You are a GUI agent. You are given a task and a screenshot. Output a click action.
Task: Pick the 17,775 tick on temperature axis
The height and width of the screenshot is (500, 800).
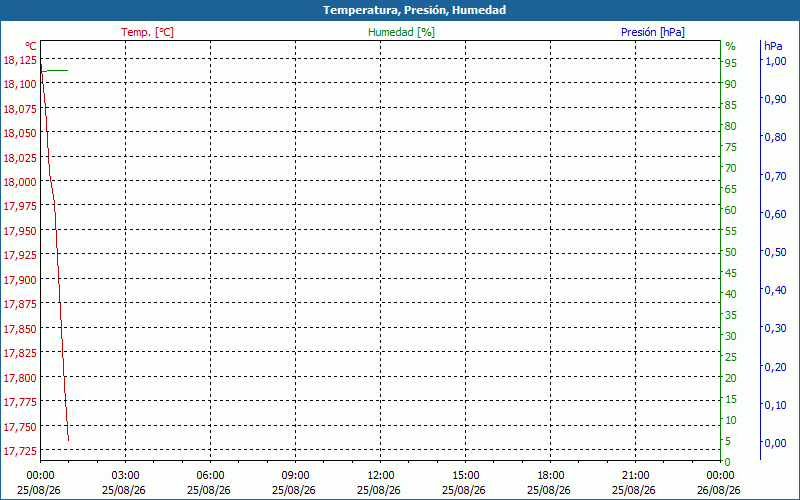[x=20, y=402]
